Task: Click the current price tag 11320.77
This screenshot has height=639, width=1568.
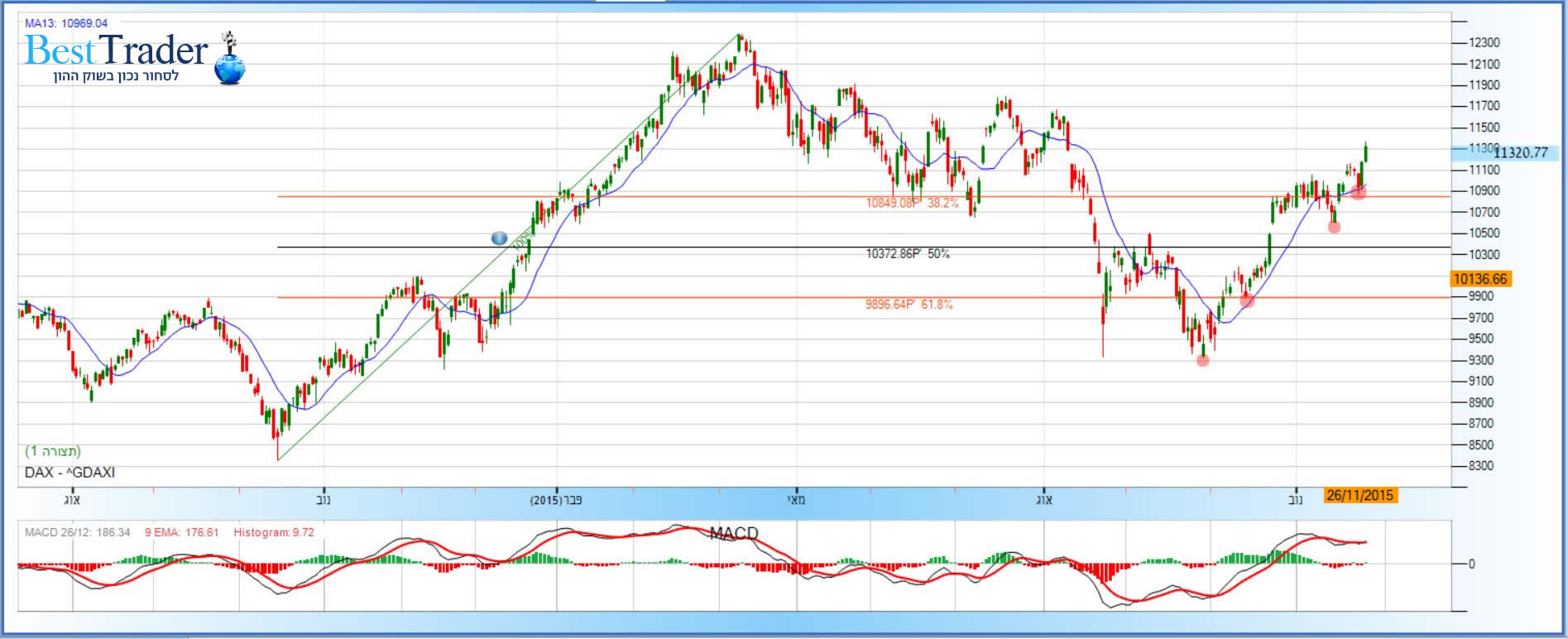Action: click(1519, 153)
